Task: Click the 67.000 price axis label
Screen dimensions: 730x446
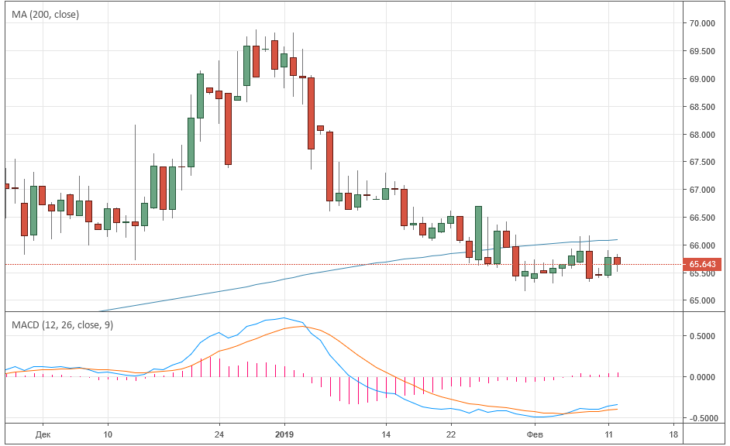Action: click(702, 190)
